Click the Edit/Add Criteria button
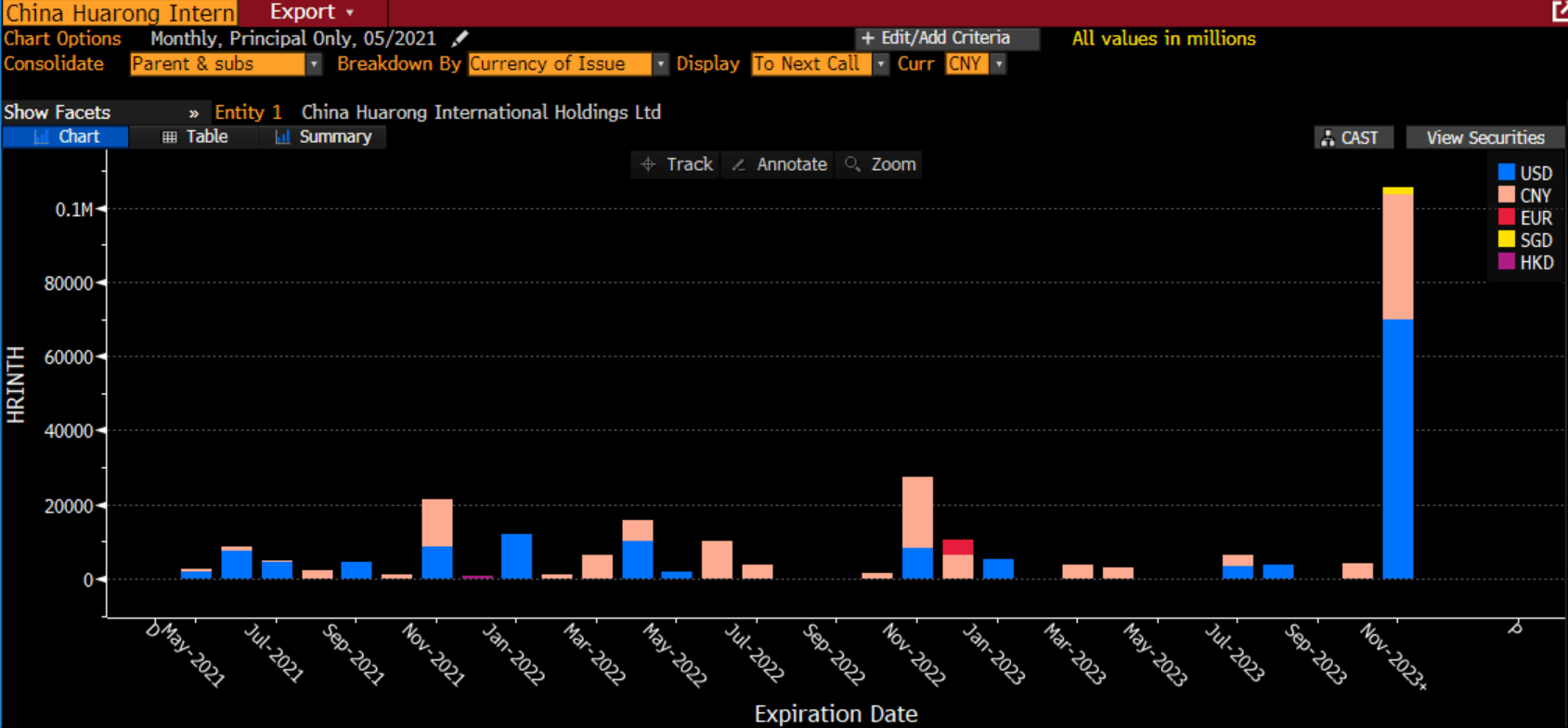The height and width of the screenshot is (728, 1568). pyautogui.click(x=946, y=38)
